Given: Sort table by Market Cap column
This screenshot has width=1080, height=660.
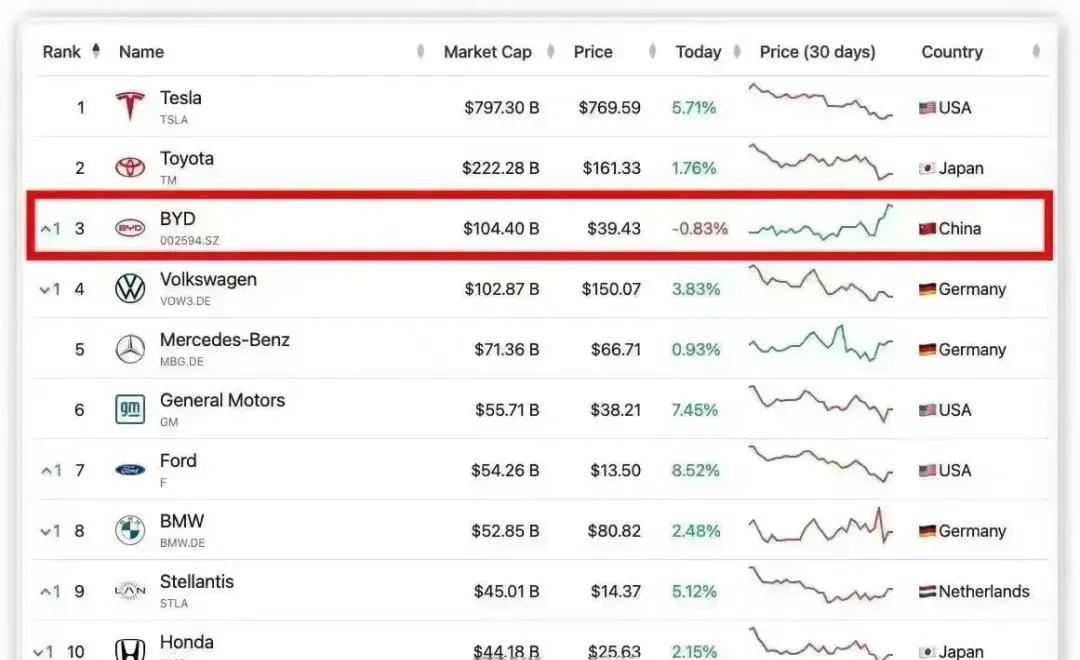Looking at the screenshot, I should tap(487, 52).
